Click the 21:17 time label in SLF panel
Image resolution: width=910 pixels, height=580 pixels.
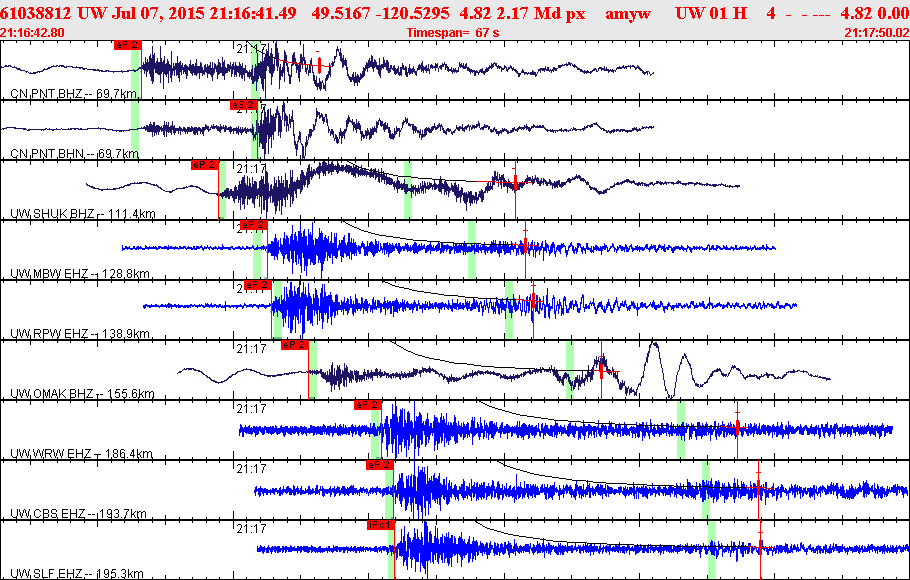251,528
